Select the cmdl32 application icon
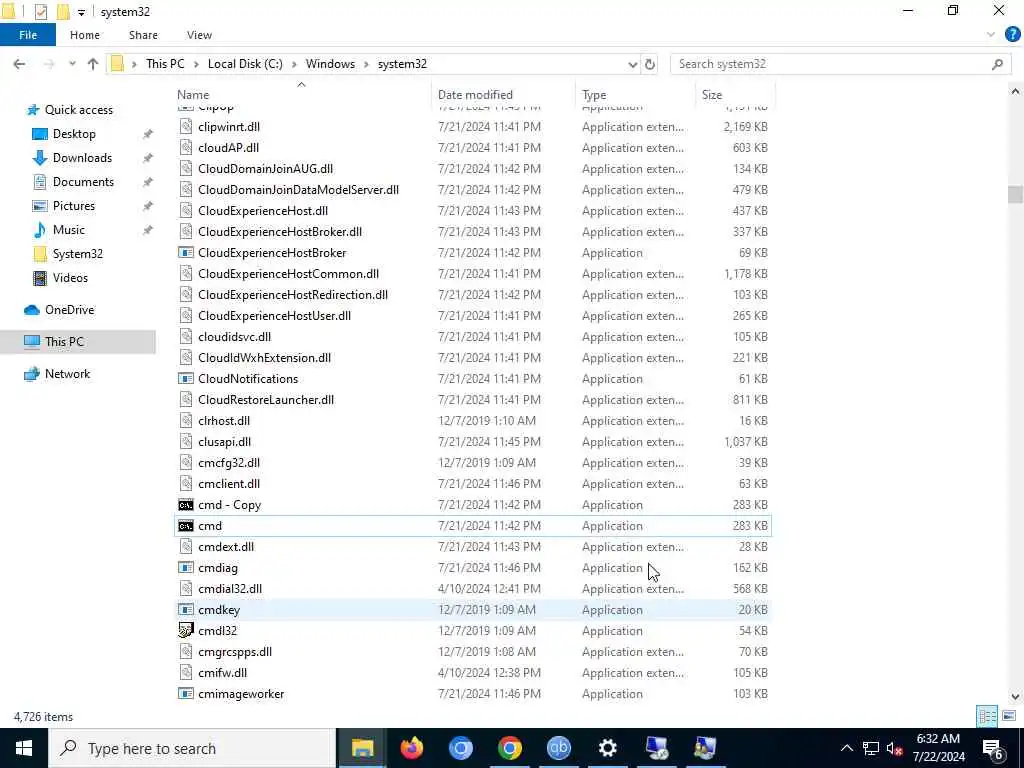Viewport: 1024px width, 768px height. point(186,631)
